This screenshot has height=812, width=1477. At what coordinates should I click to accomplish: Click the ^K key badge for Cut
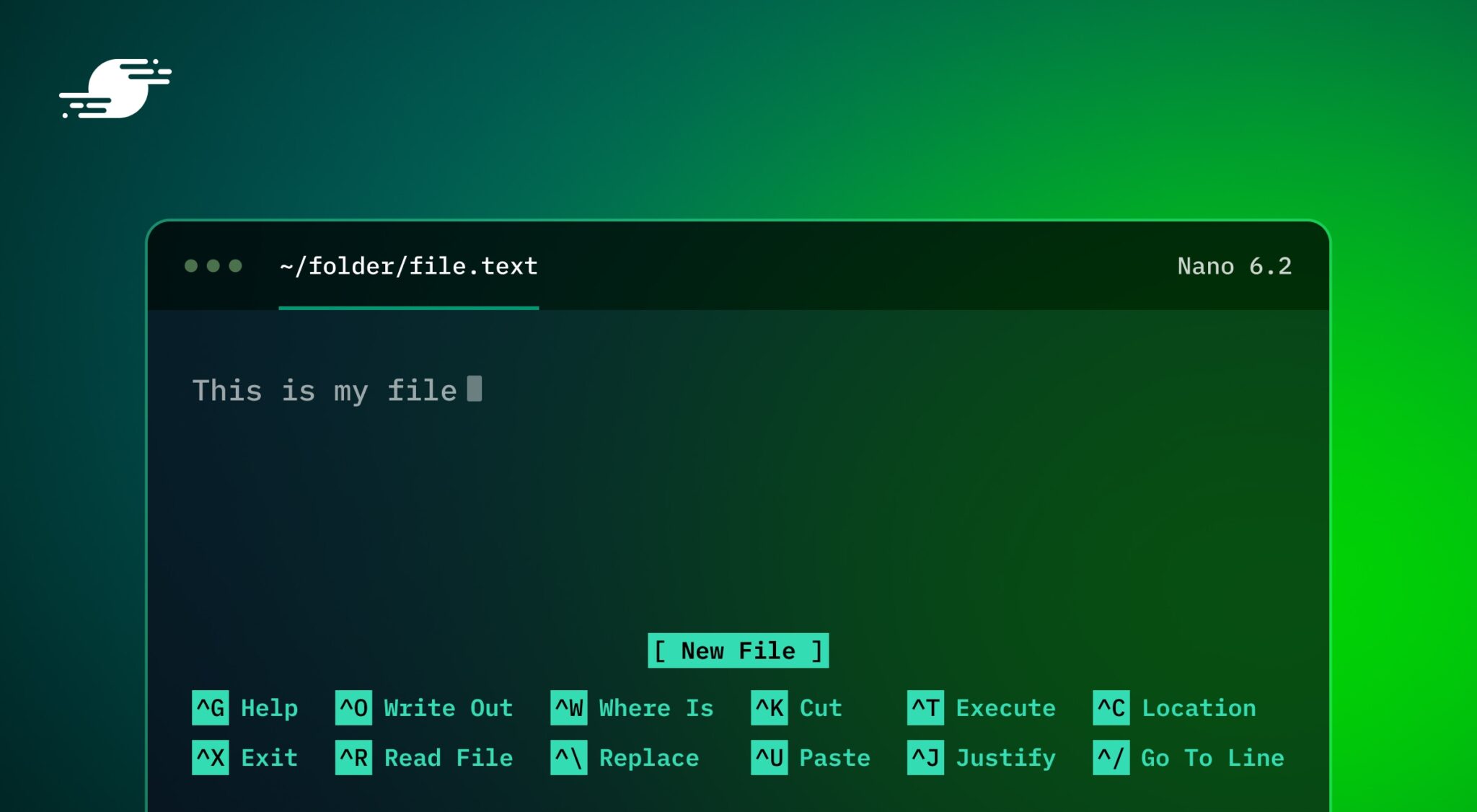point(769,707)
